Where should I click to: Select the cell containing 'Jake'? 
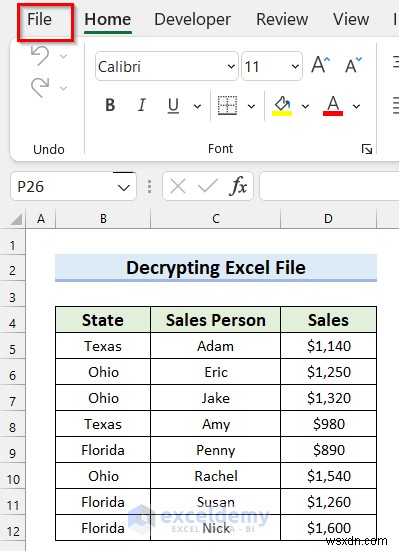pyautogui.click(x=215, y=398)
